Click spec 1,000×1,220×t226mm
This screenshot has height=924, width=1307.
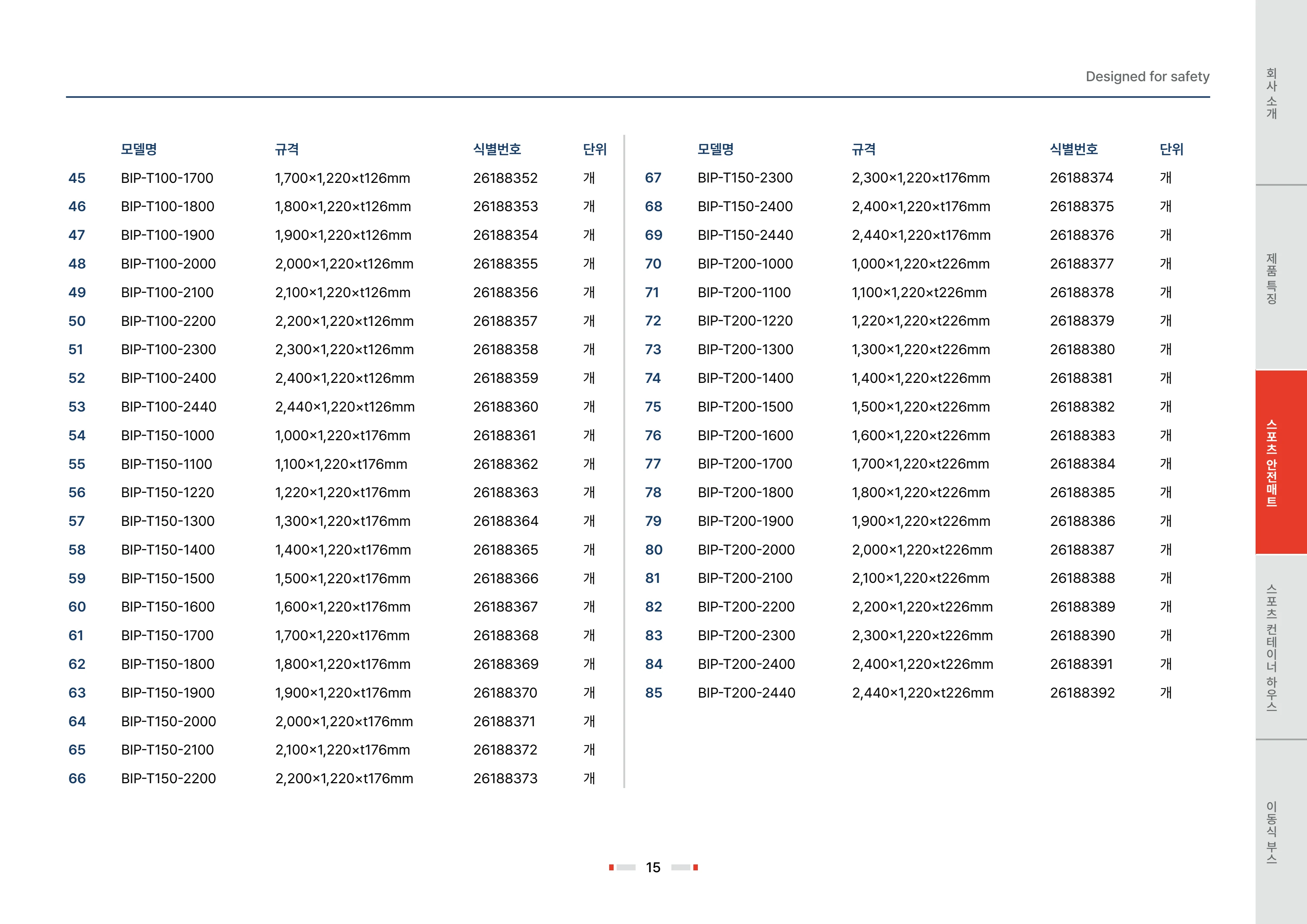click(x=921, y=264)
